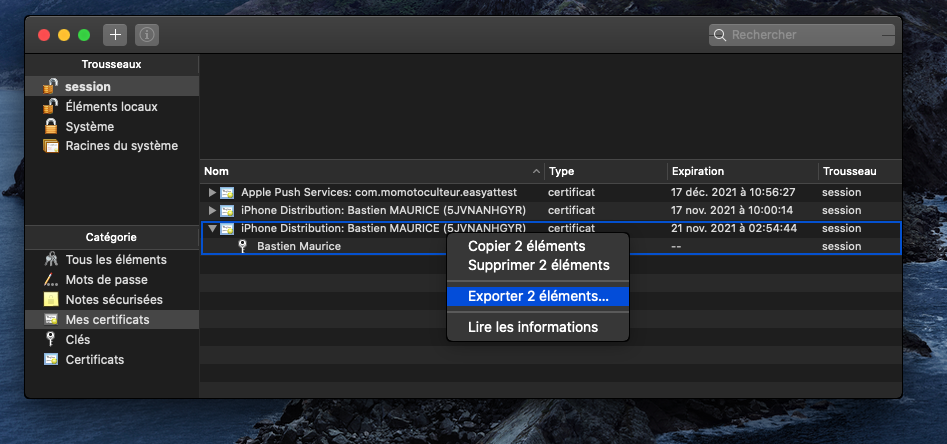Click the Clés key icon
947x444 pixels.
point(51,339)
